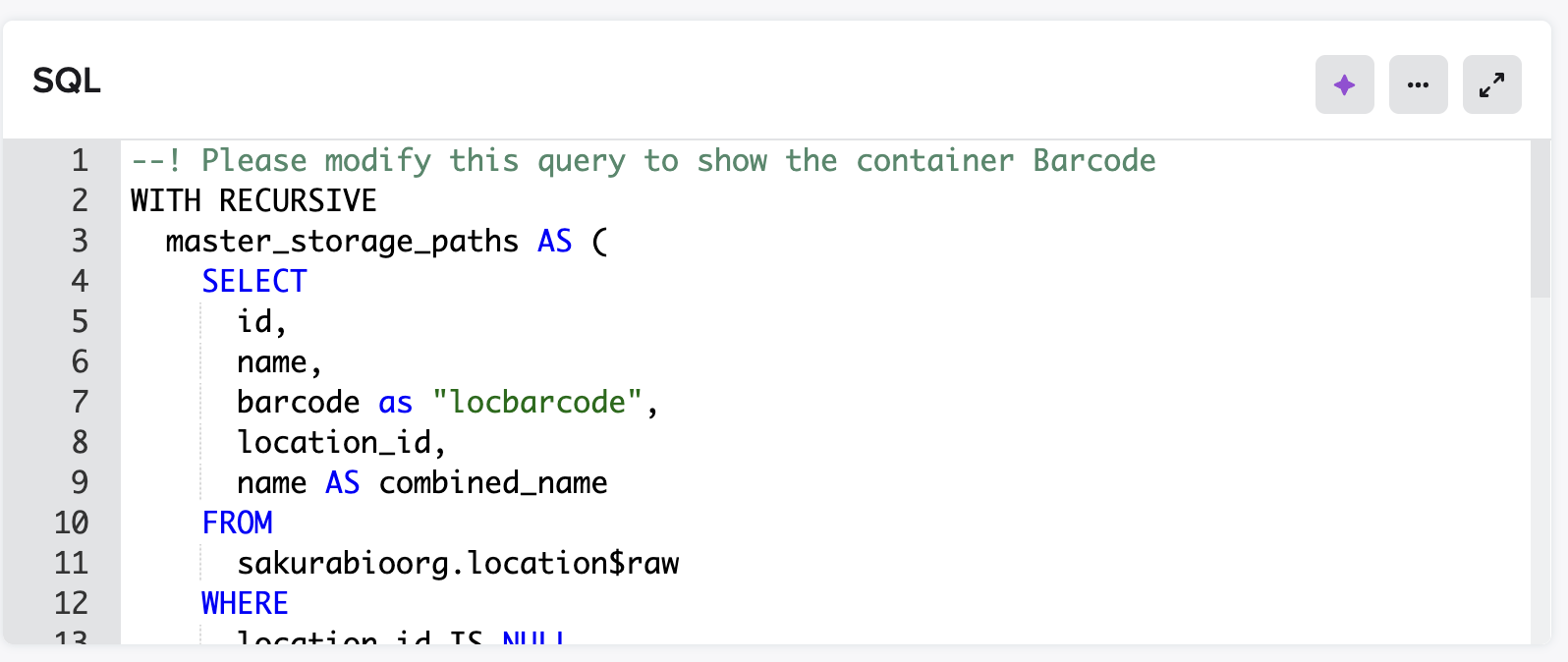This screenshot has height=662, width=1568.
Task: Click the location_id column on line 8
Action: click(x=334, y=443)
